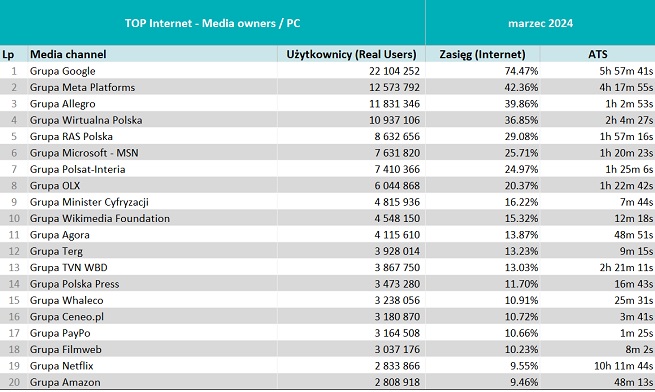Select the Grupa Netflix ATS value 10h 11m 44s
655x392 pixels.
click(624, 366)
